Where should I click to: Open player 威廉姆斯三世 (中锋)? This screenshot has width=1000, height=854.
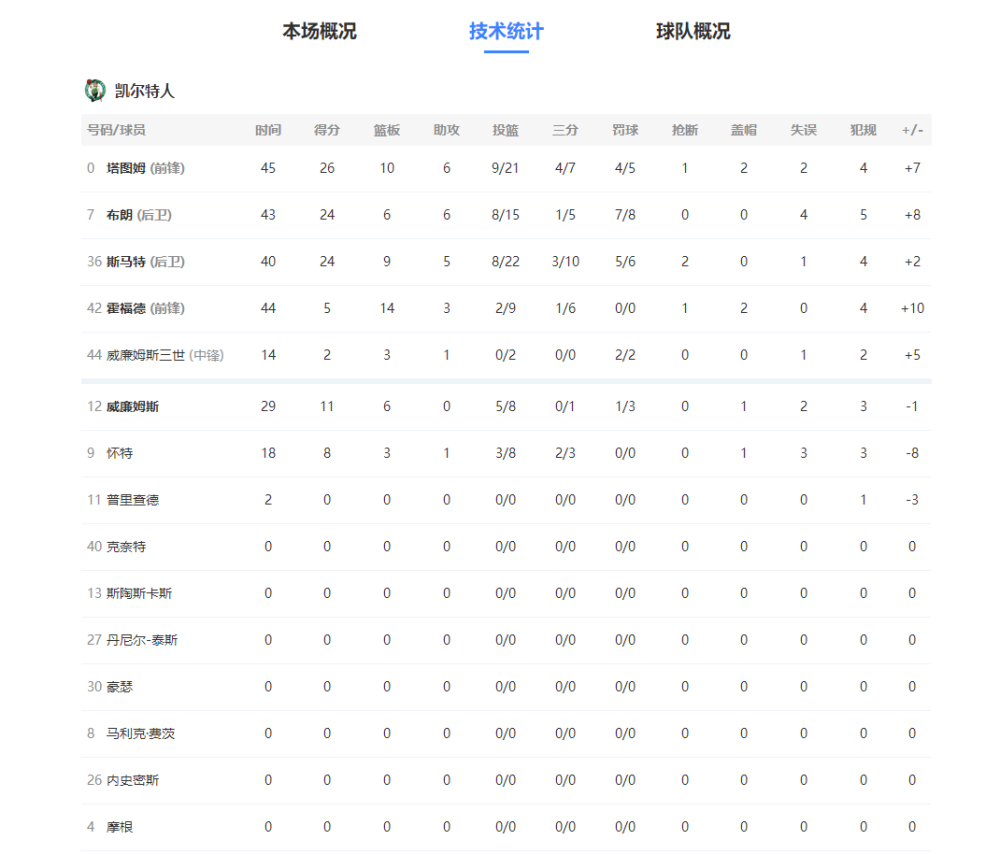[165, 355]
